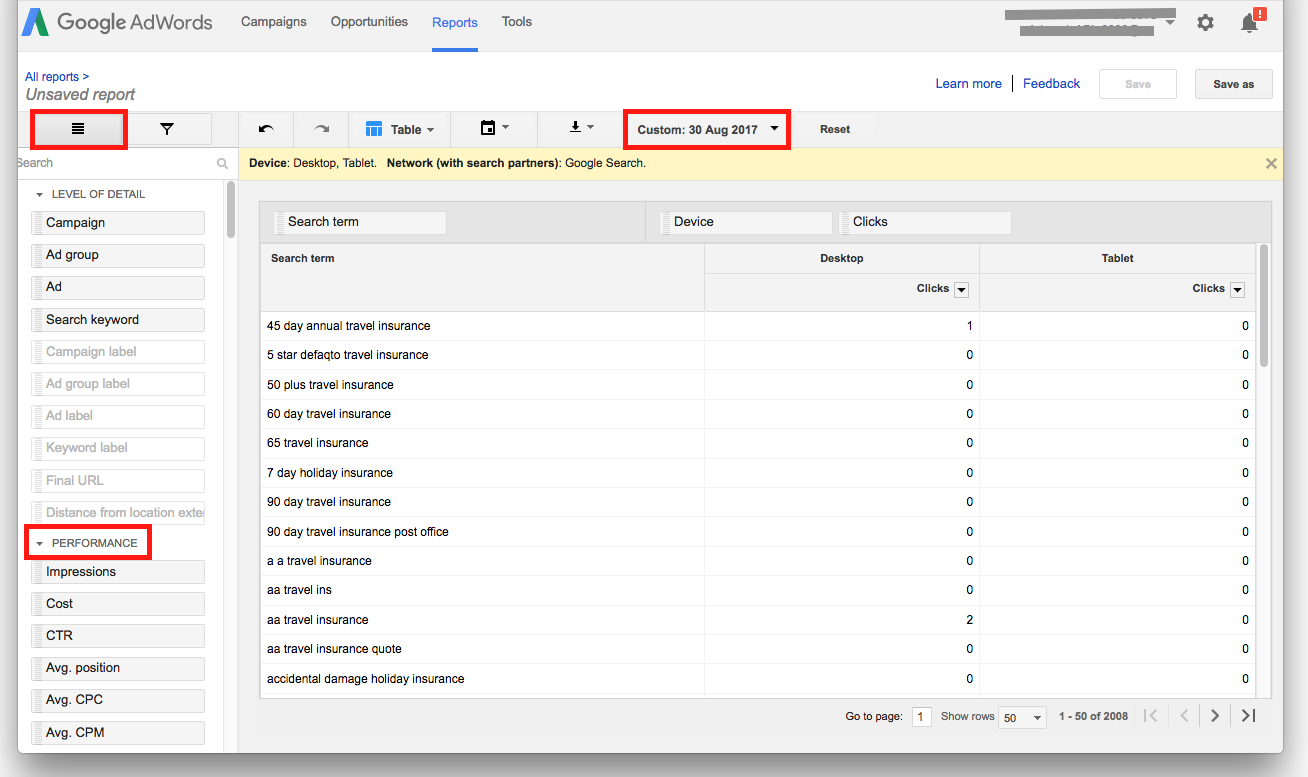Open the settings gear menu
Image resolution: width=1308 pixels, height=777 pixels.
coord(1205,22)
